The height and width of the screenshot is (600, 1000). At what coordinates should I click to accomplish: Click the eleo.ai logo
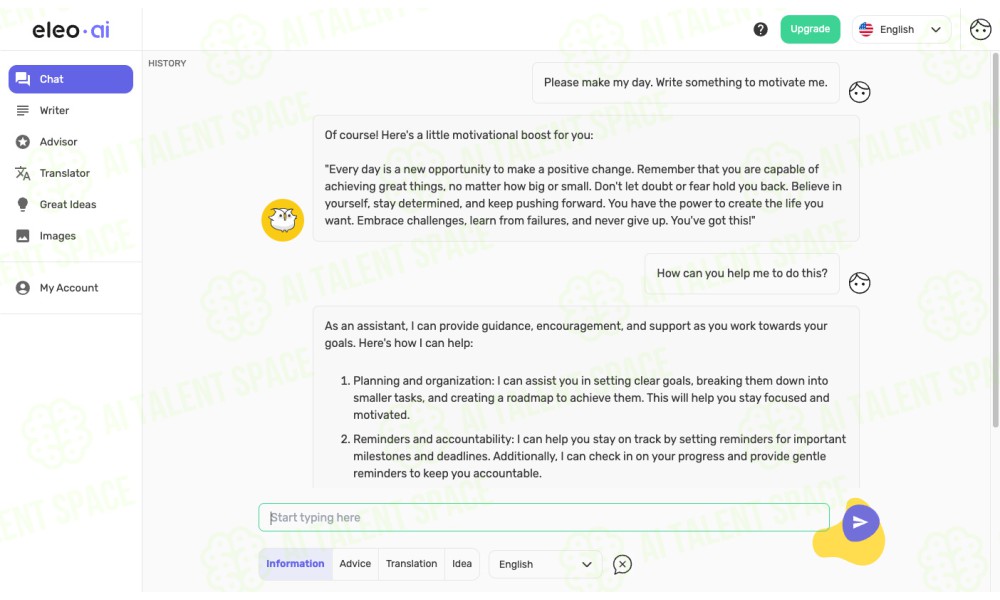71,29
